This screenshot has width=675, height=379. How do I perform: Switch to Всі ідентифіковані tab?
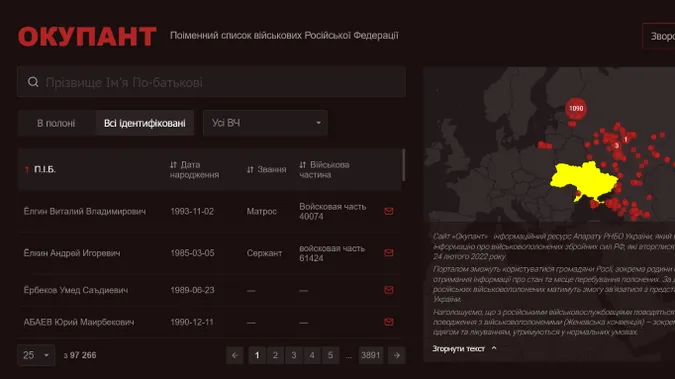145,123
